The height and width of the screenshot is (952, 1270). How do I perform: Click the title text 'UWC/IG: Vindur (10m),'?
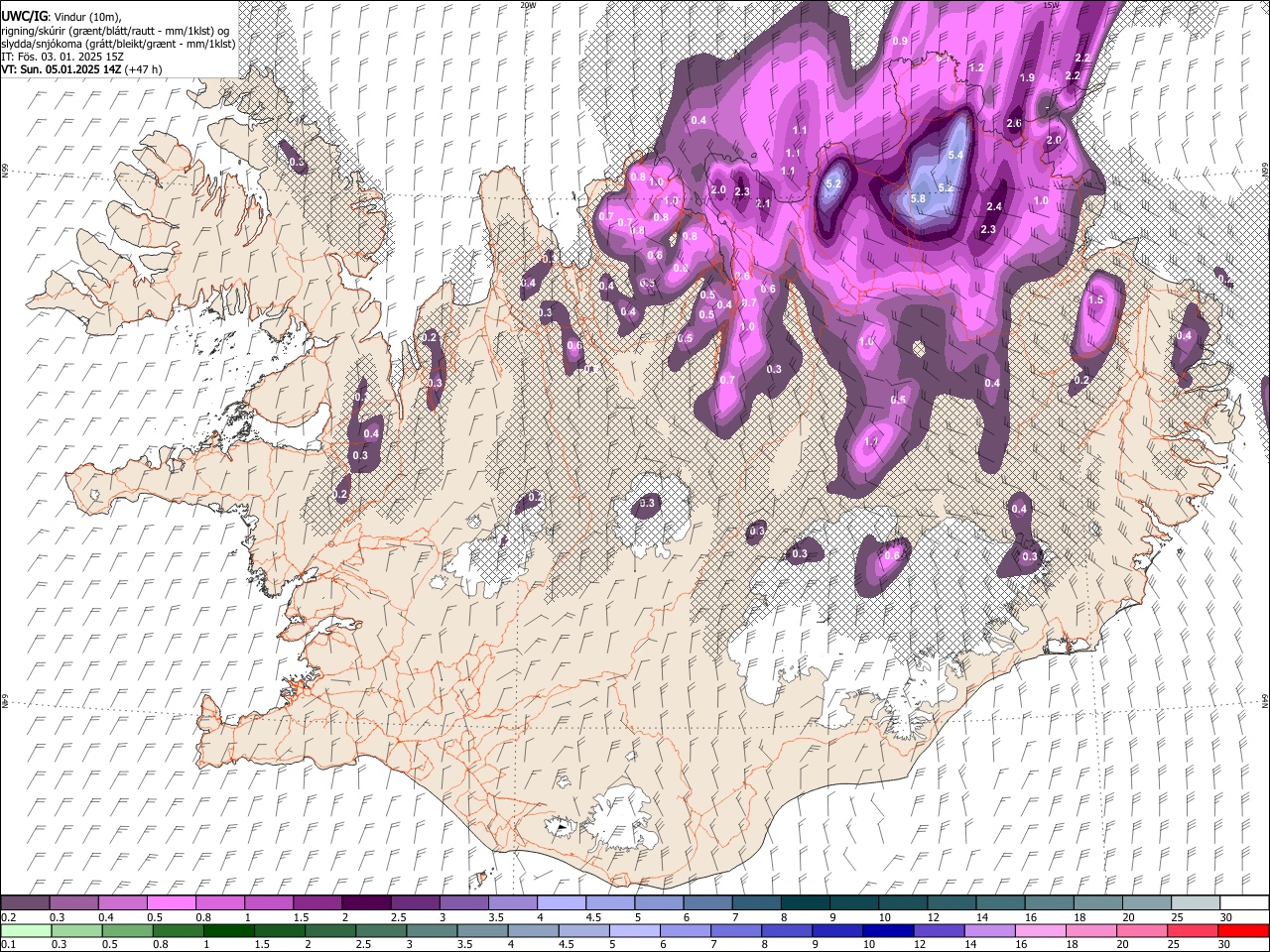(x=62, y=17)
